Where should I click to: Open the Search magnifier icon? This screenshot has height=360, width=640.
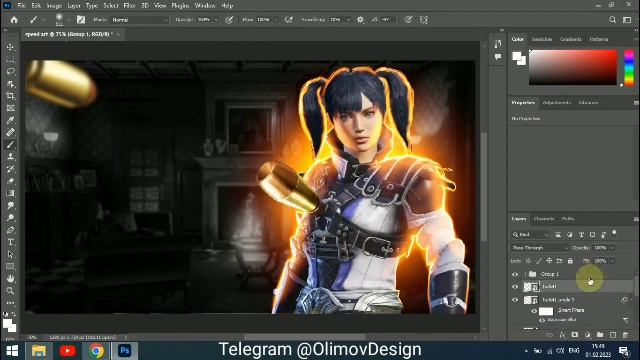coord(612,20)
